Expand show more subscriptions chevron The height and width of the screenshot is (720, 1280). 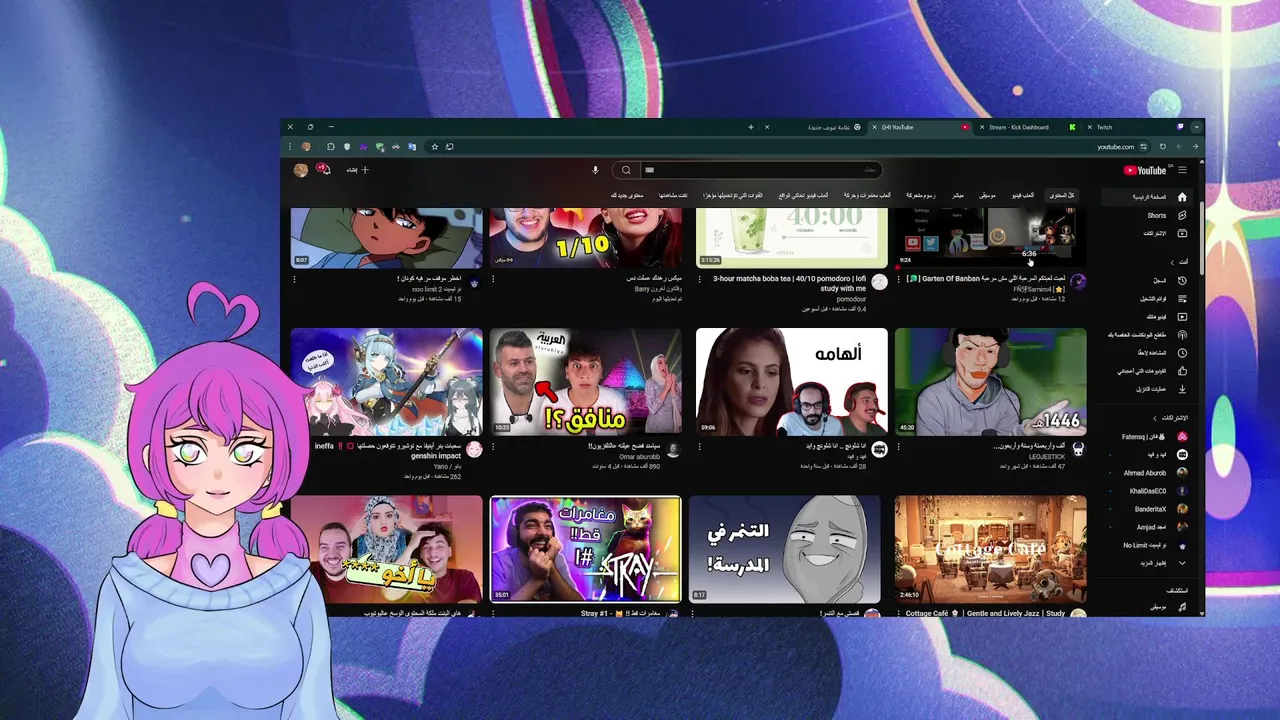pos(1182,563)
